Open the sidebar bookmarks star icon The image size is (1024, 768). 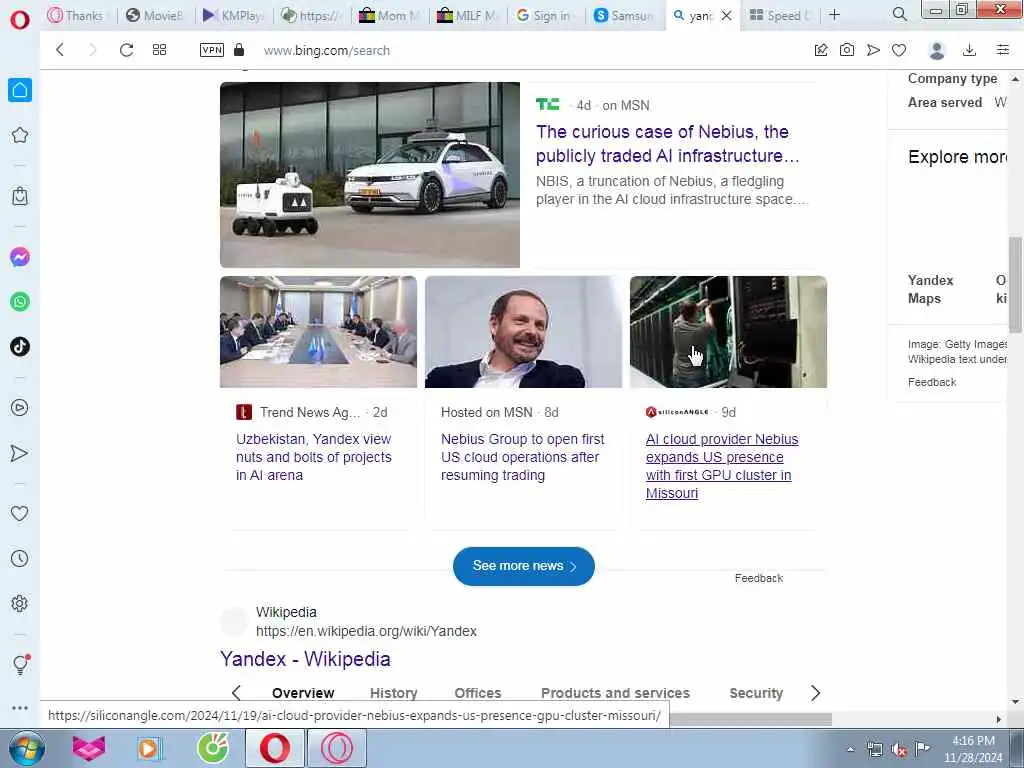20,135
